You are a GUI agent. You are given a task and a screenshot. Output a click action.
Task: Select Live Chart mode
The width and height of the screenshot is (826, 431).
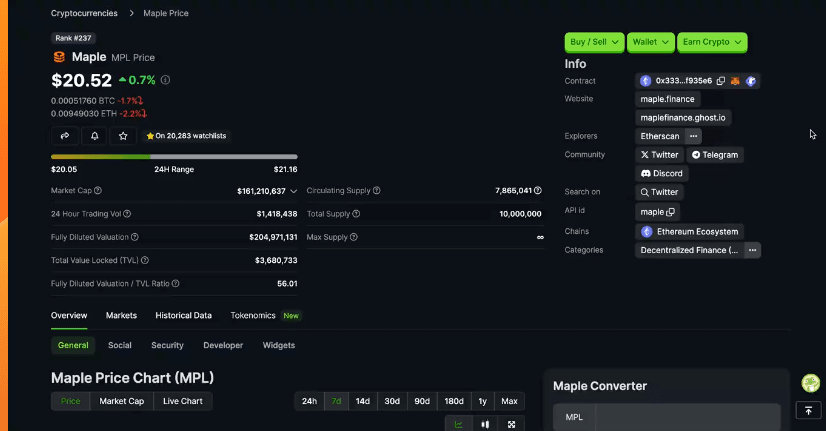tap(183, 401)
